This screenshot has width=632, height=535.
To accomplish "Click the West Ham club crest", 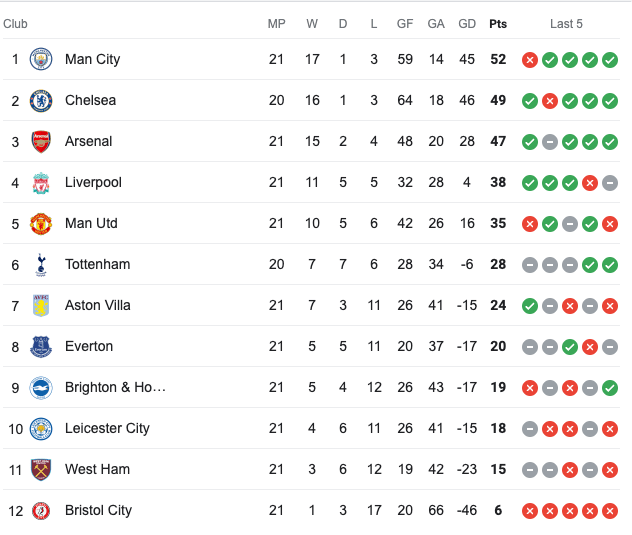I will [x=41, y=470].
